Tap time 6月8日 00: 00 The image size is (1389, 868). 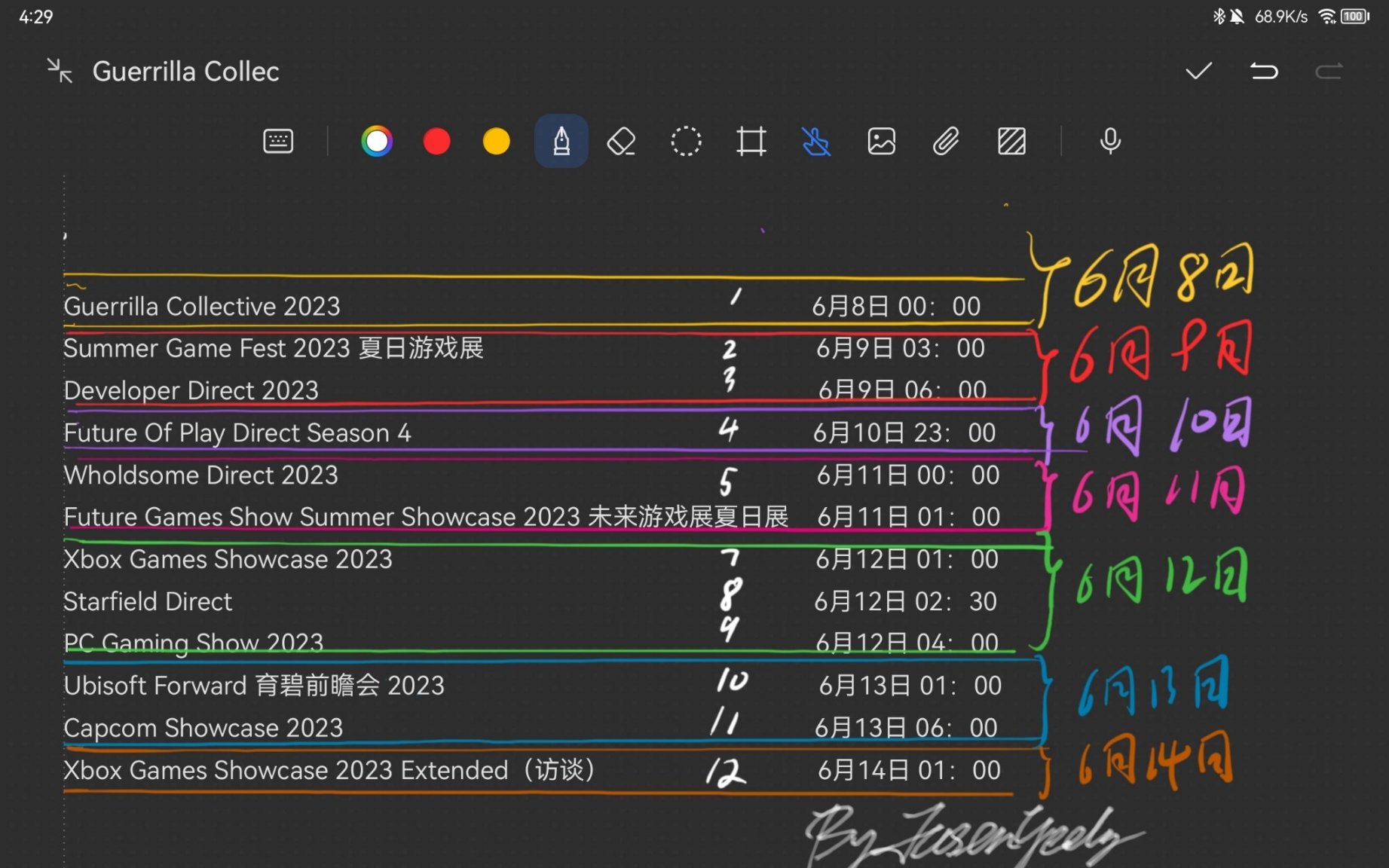[896, 307]
